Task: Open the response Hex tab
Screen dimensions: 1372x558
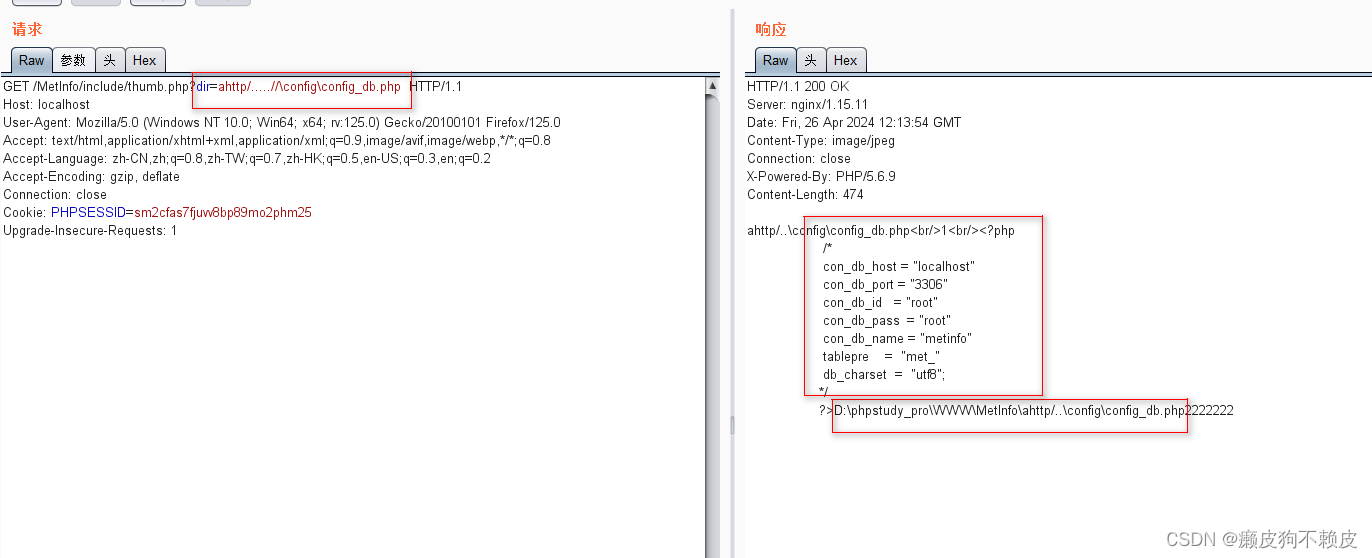Action: 846,60
